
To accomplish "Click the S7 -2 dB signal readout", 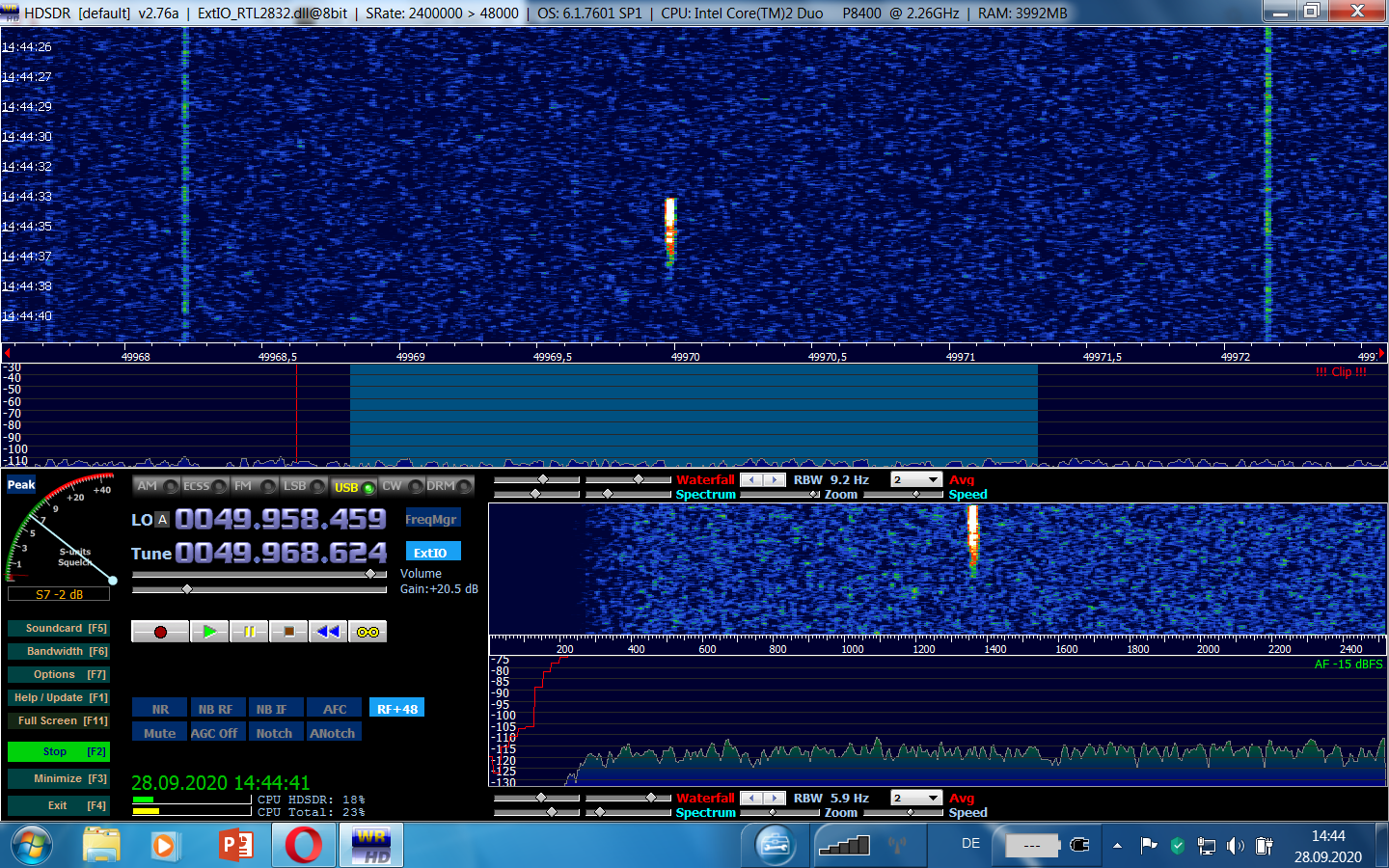I will point(59,594).
